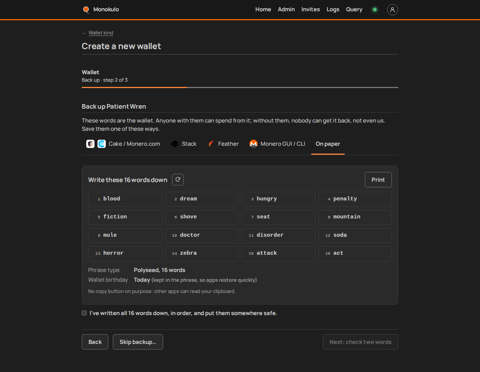Screen dimensions: 480x372
Task: Click seed word 10 'doctor'
Action: [201, 235]
